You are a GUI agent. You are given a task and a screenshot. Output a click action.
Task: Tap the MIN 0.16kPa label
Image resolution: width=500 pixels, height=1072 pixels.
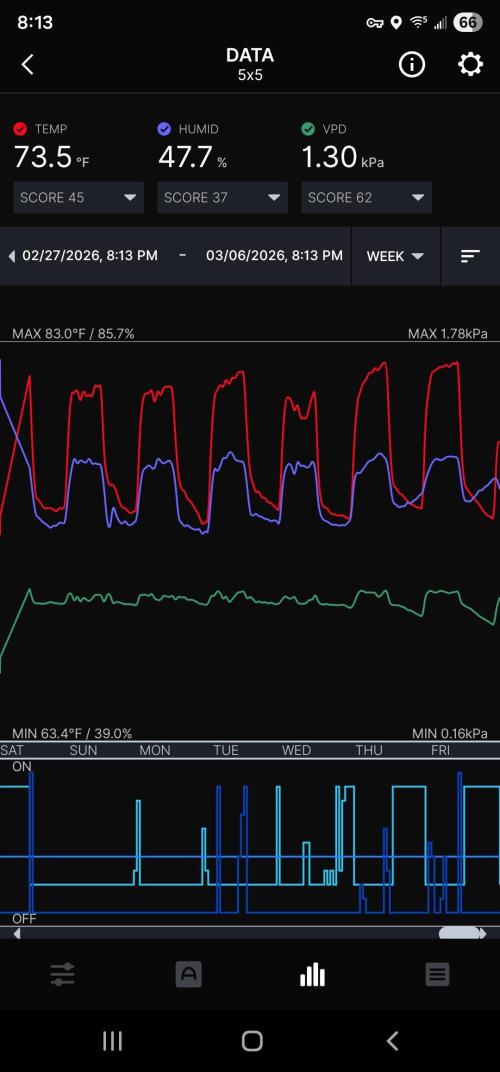(450, 734)
